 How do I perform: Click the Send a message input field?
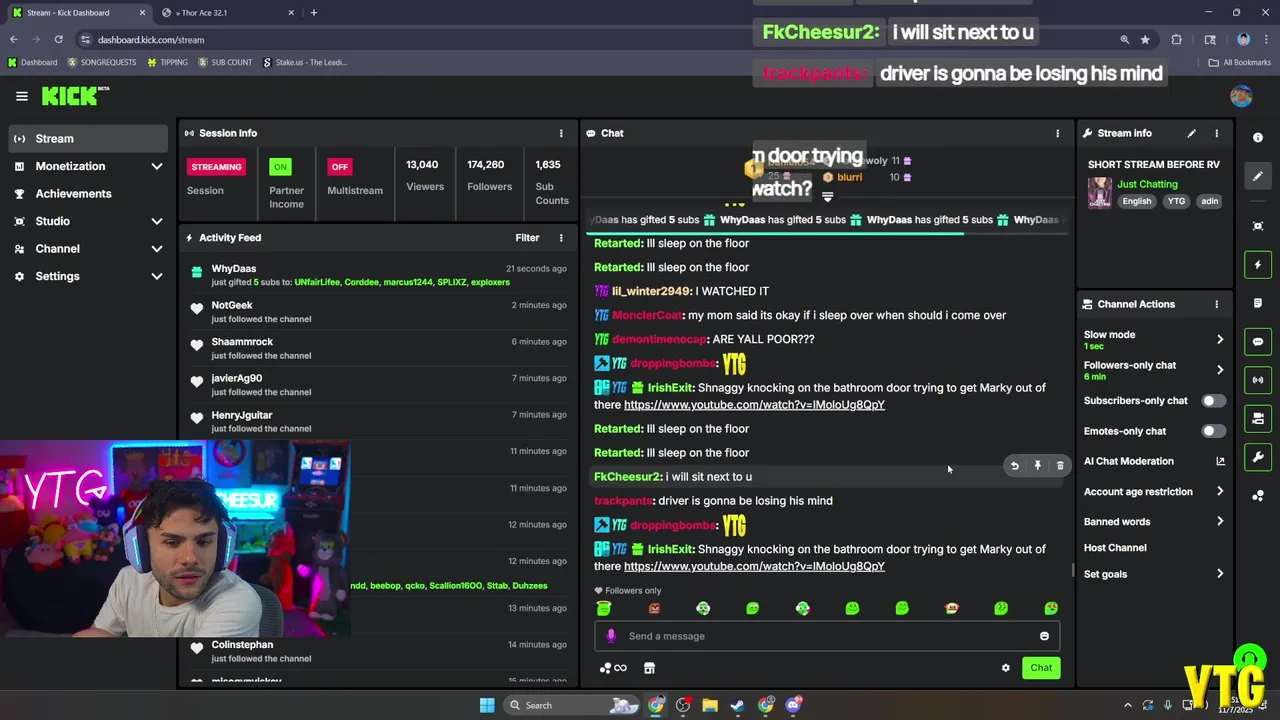[827, 636]
